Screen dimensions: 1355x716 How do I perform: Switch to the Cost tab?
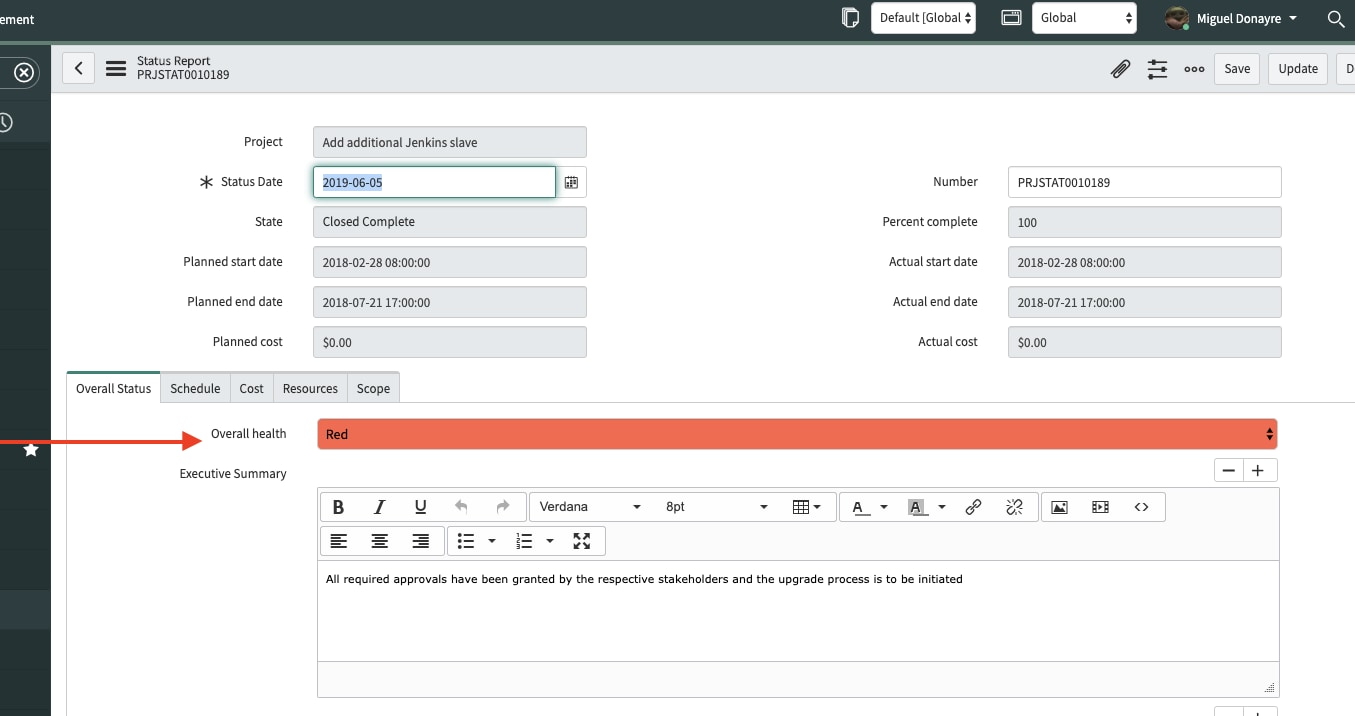(x=252, y=388)
